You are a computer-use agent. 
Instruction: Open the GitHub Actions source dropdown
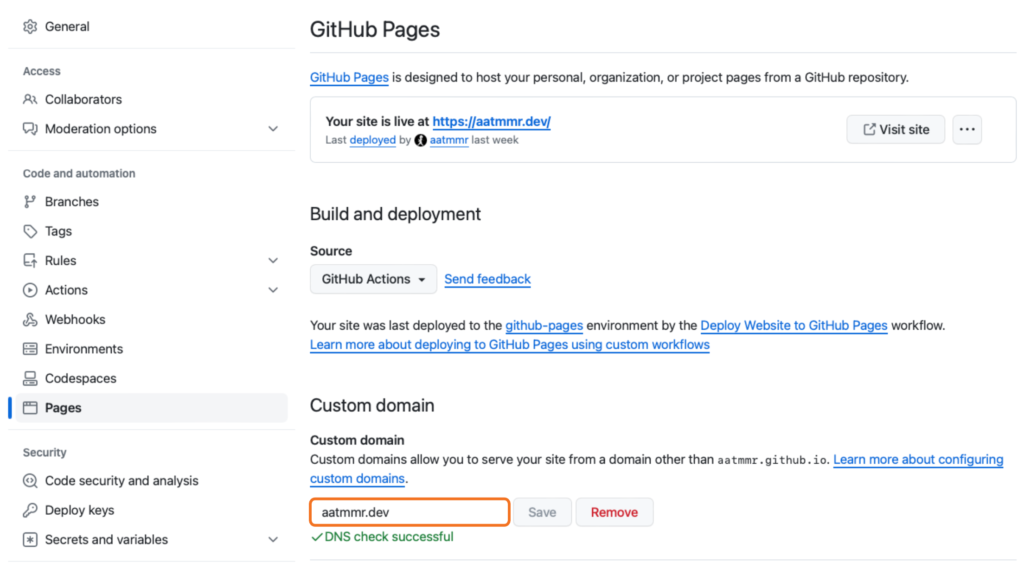374,279
